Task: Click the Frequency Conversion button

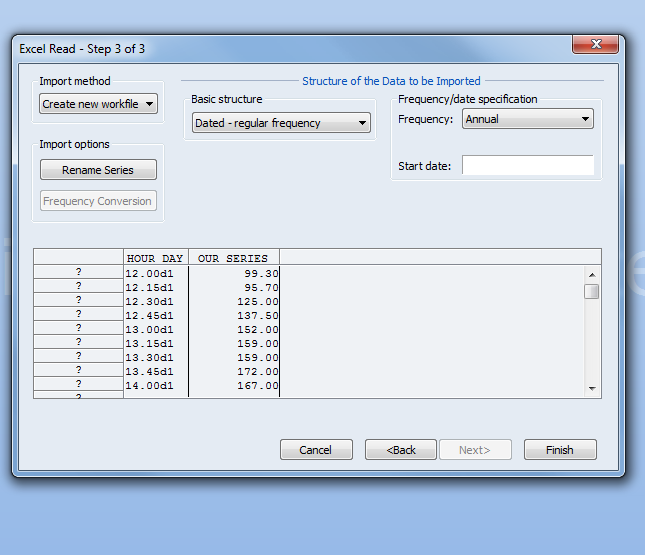Action: (x=98, y=201)
